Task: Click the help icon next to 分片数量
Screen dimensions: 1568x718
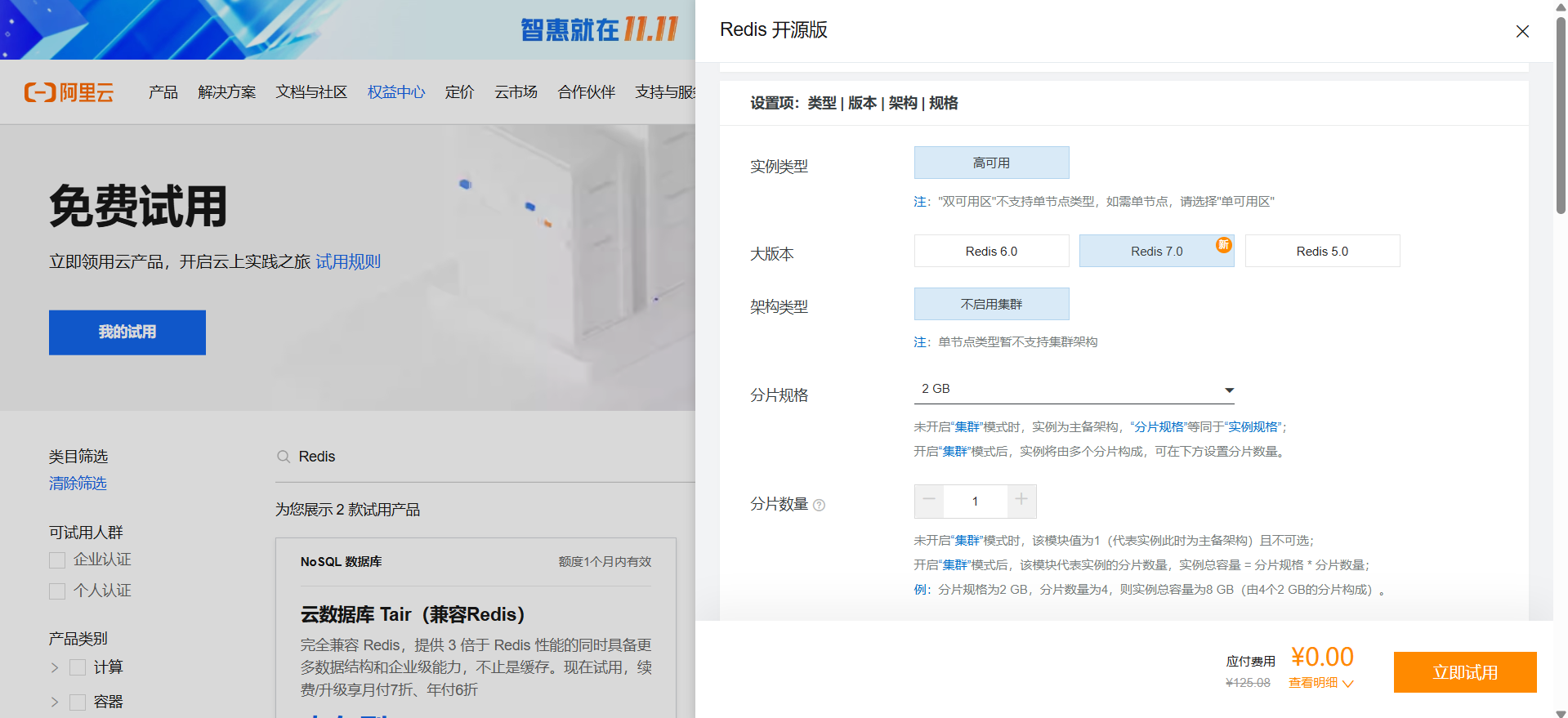Action: [820, 505]
